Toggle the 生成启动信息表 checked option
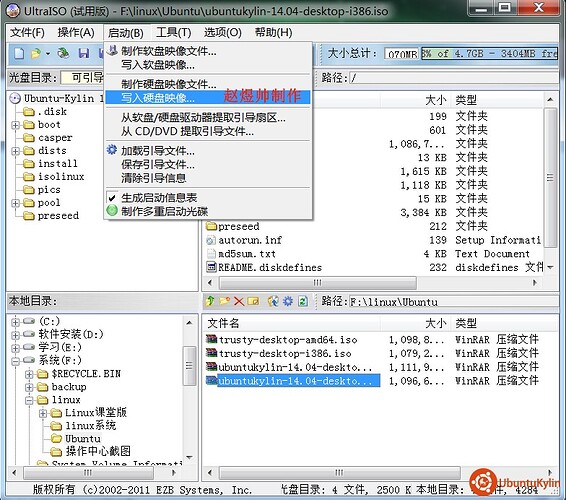566x500 pixels. pyautogui.click(x=159, y=198)
